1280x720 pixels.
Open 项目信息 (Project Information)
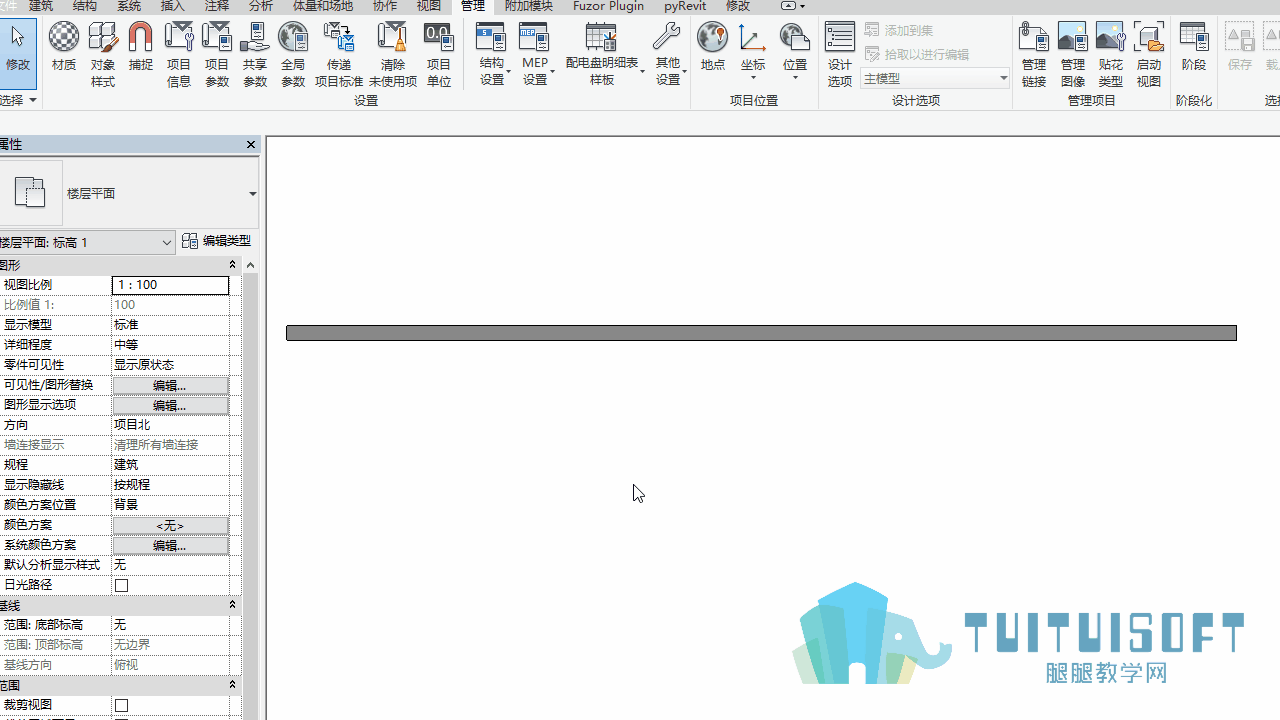(179, 54)
